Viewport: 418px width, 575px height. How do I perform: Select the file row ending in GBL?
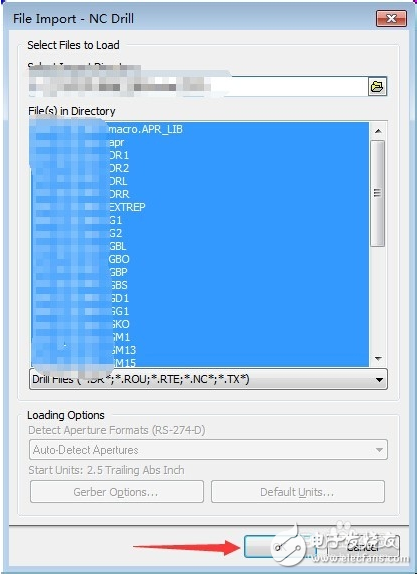click(x=200, y=246)
